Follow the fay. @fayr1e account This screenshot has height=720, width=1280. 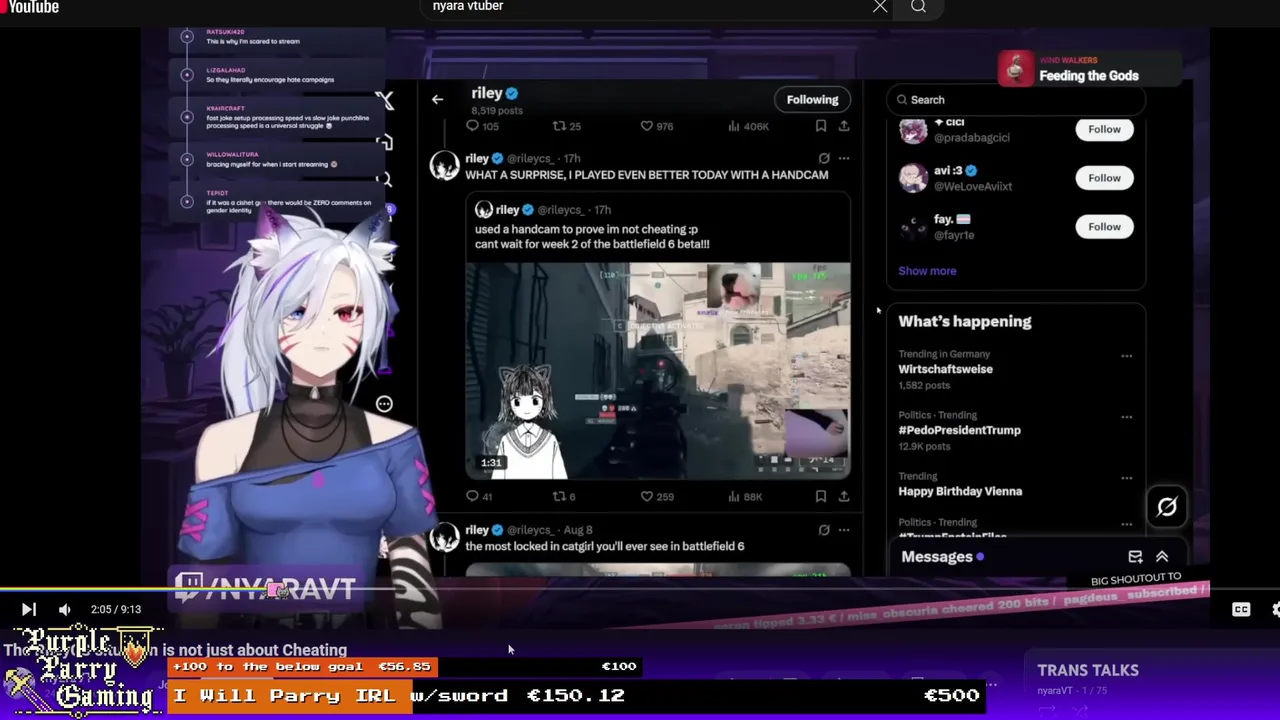pos(1104,227)
